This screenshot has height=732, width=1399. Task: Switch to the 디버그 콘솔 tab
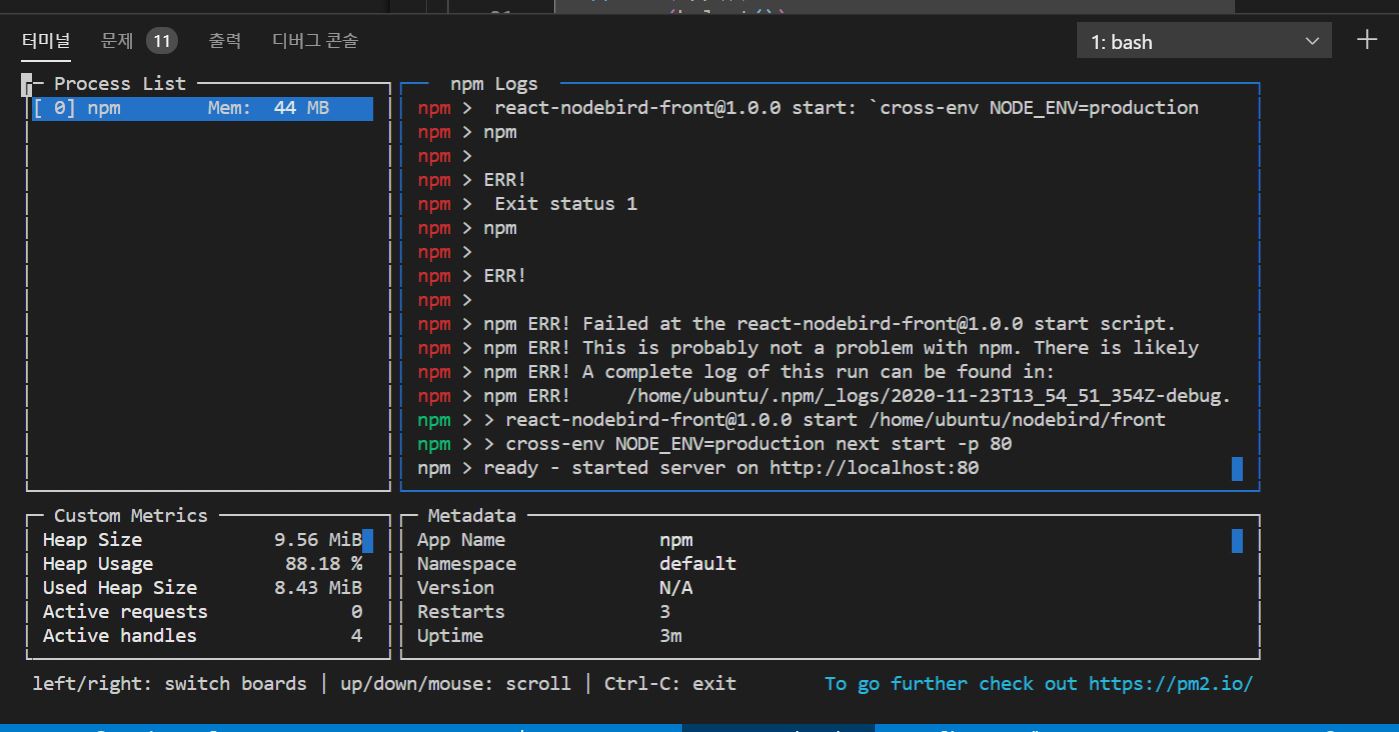tap(315, 41)
